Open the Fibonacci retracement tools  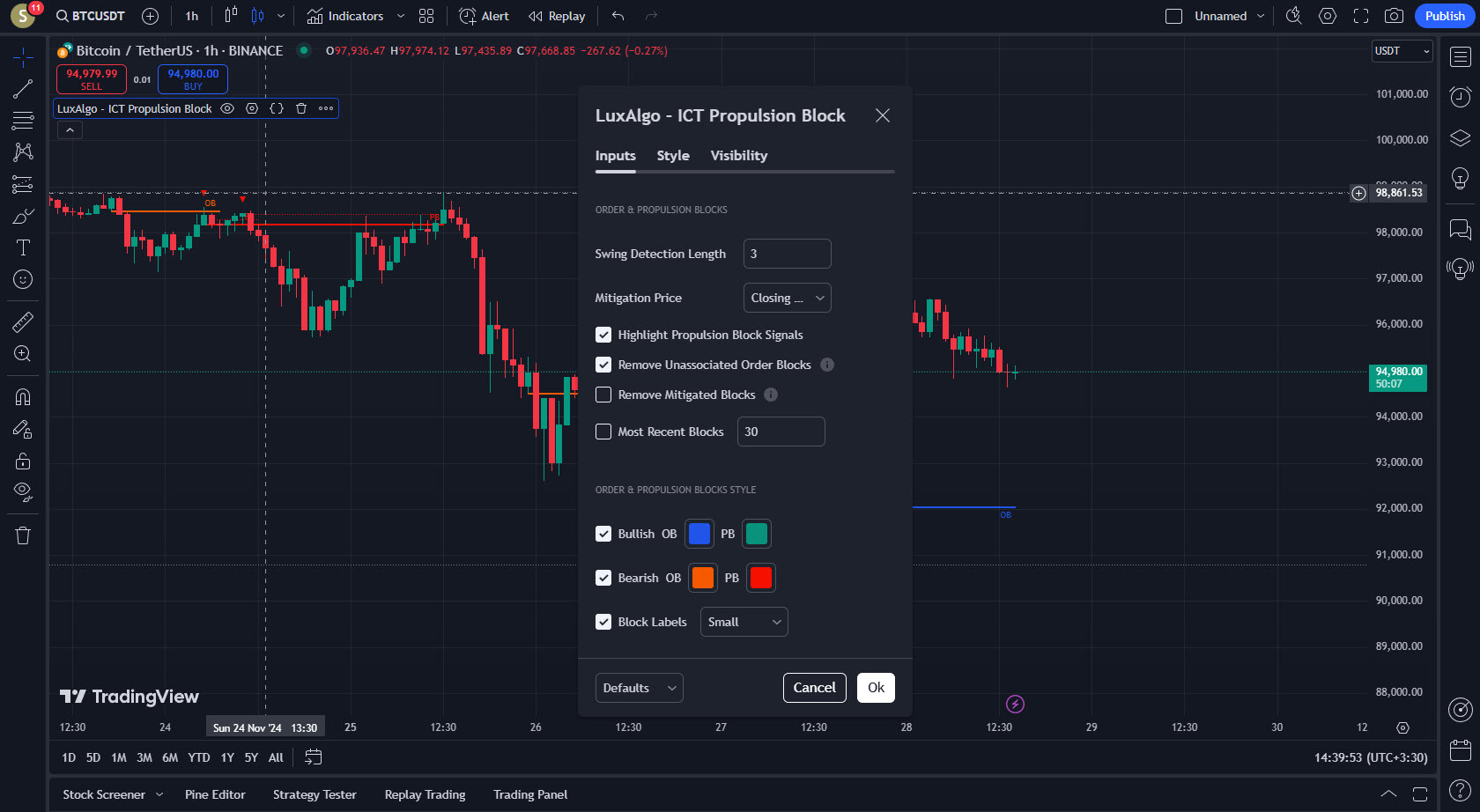click(x=23, y=120)
